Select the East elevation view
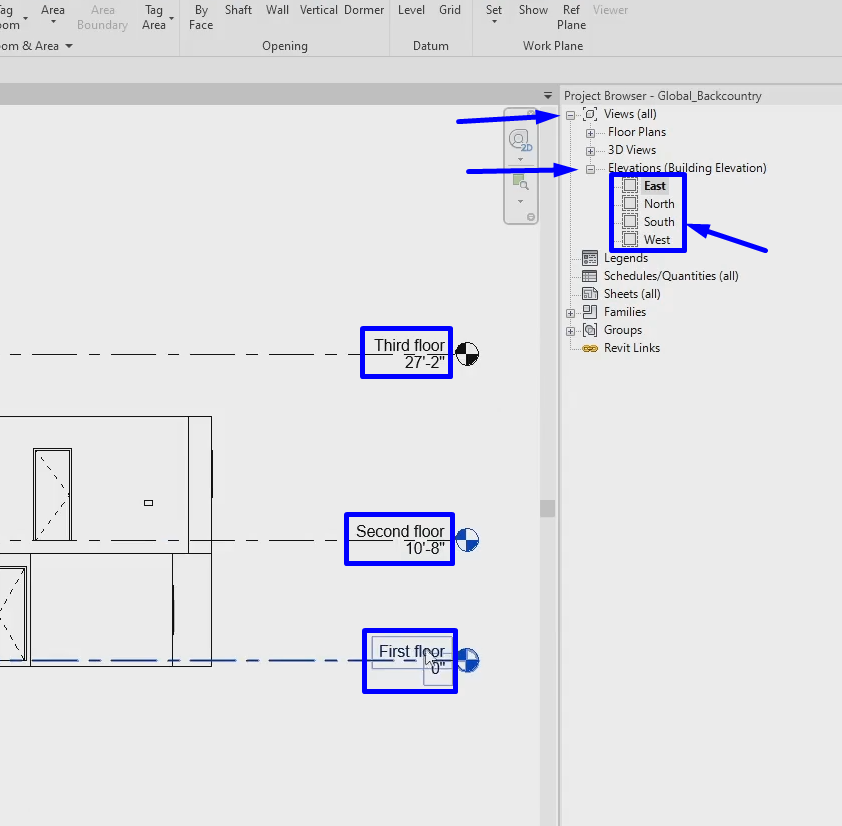Screen dimensions: 842x826 653,185
